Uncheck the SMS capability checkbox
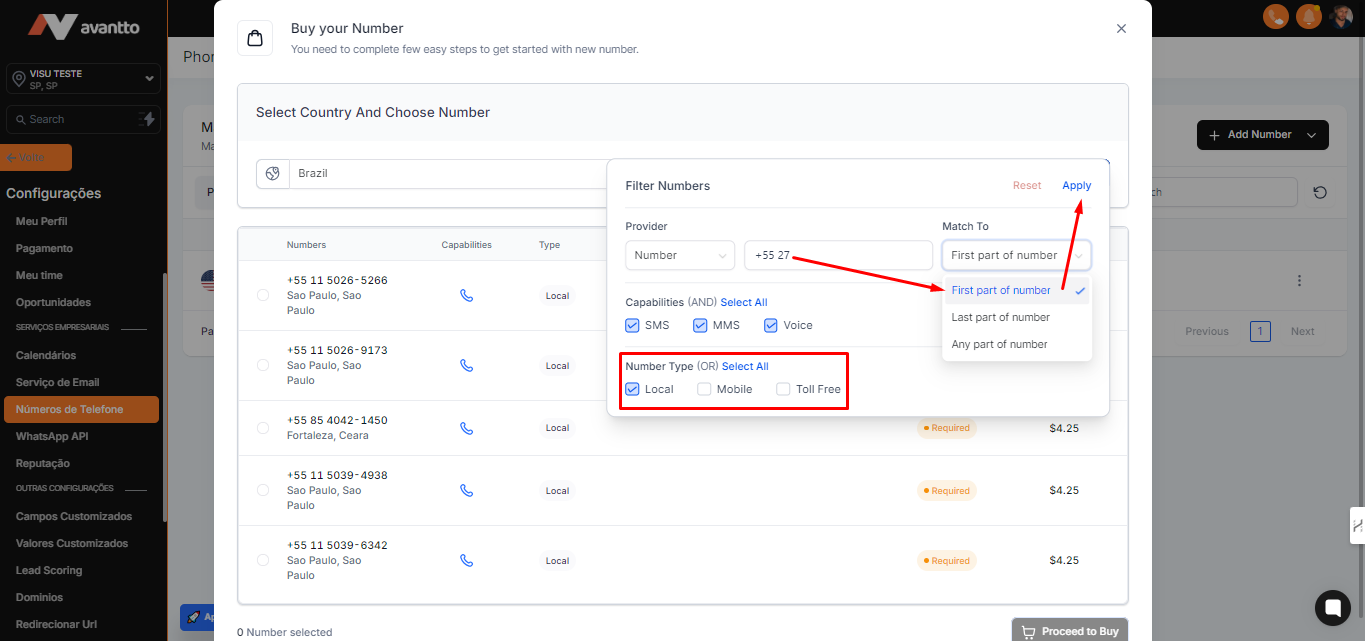 (632, 325)
